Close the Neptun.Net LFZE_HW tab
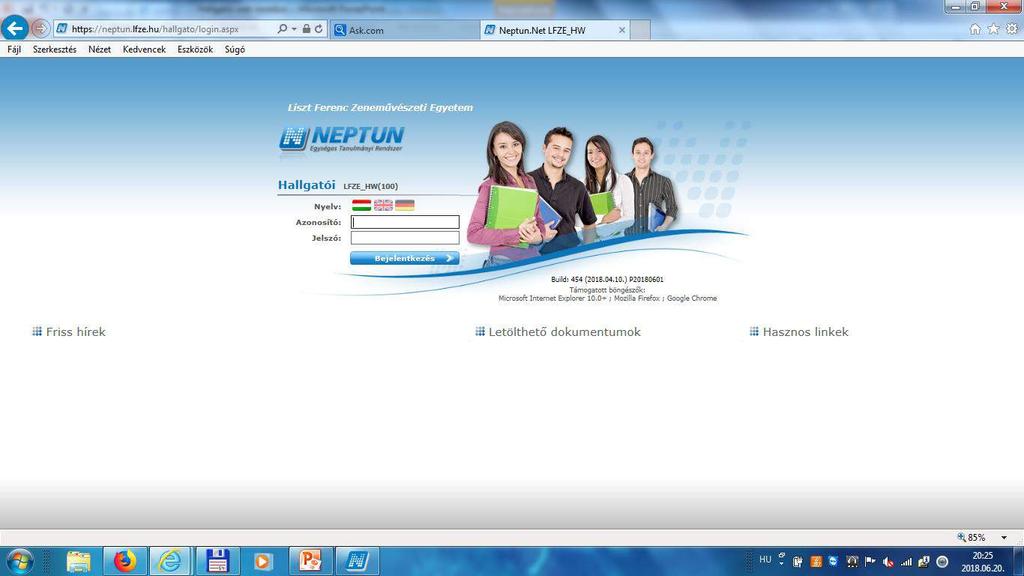This screenshot has width=1024, height=576. (622, 30)
